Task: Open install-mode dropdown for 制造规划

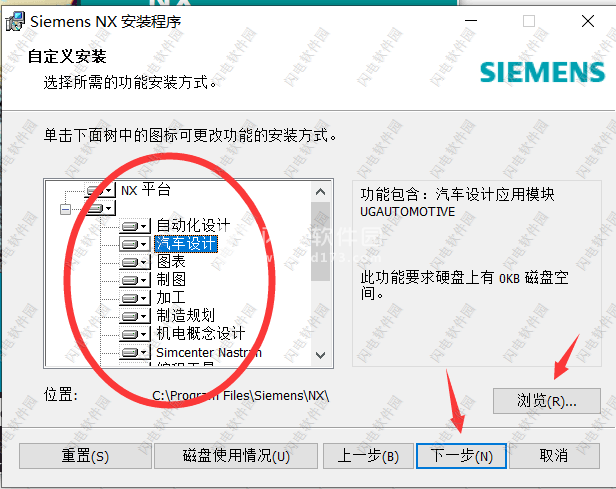Action: pos(135,316)
